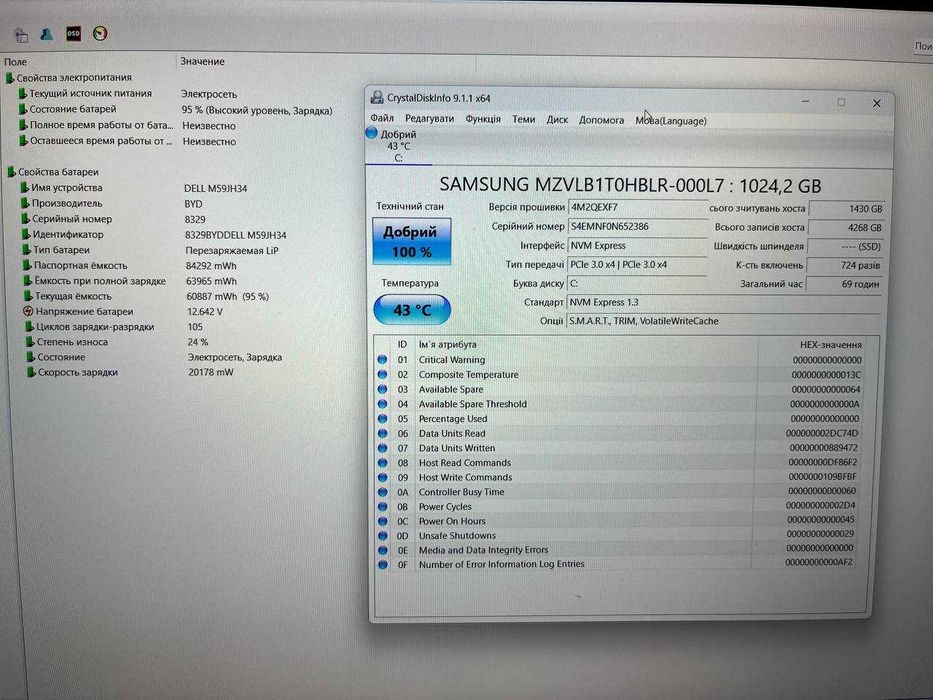The image size is (933, 700).
Task: Click the interface field NVM Express
Action: click(638, 245)
